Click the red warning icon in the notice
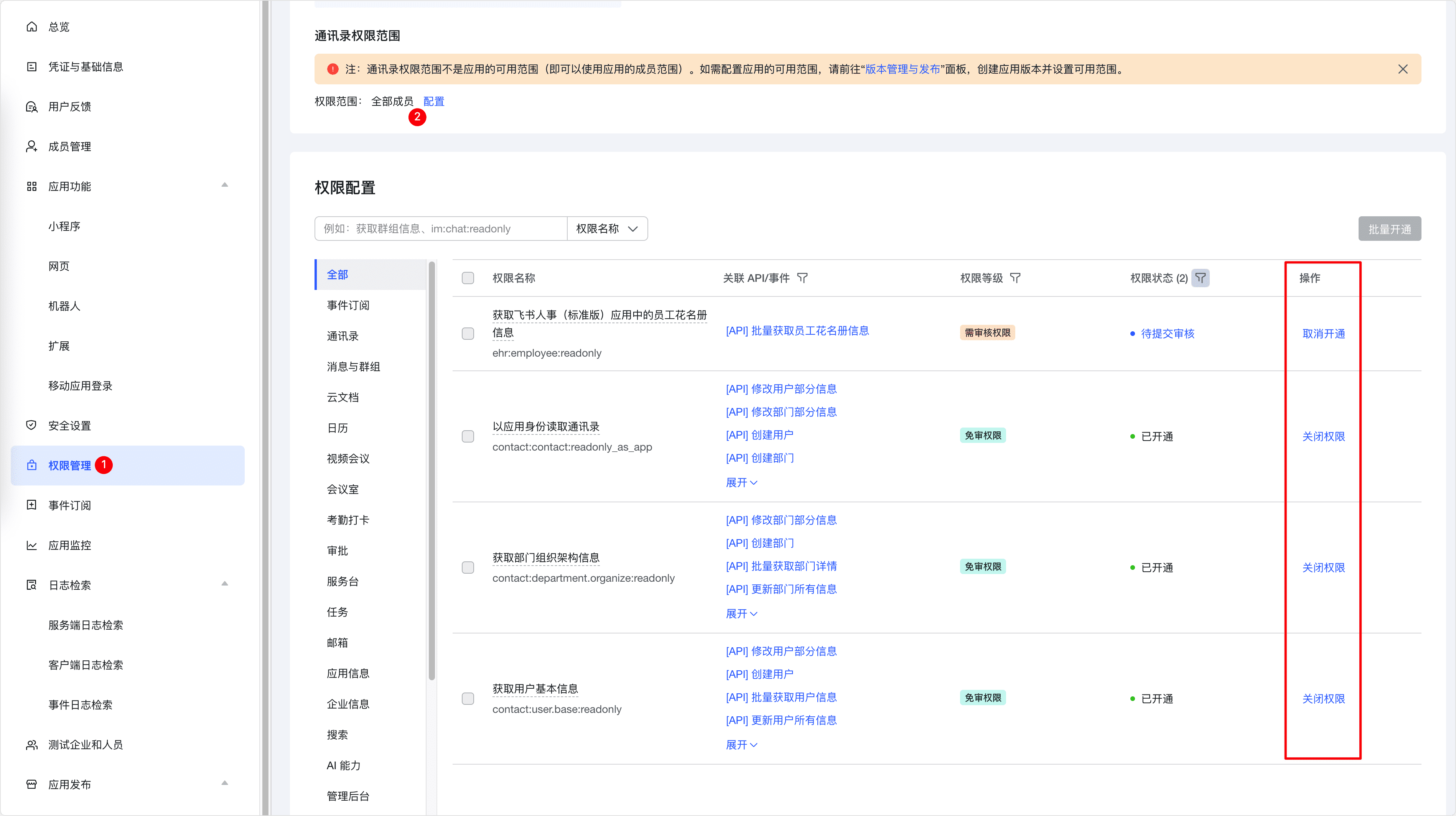 333,69
